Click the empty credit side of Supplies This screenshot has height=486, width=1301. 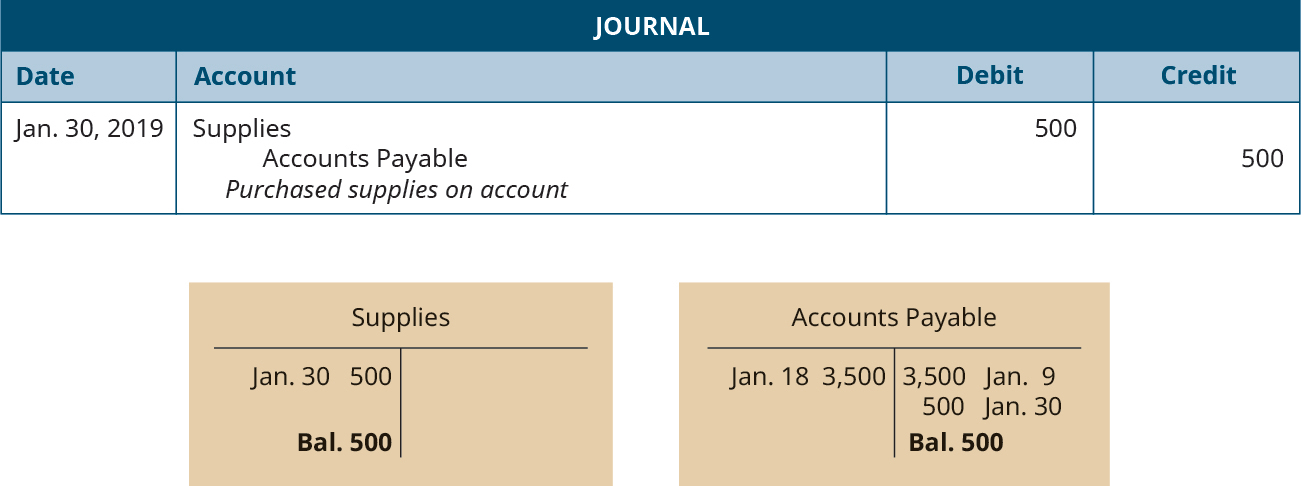tap(494, 403)
